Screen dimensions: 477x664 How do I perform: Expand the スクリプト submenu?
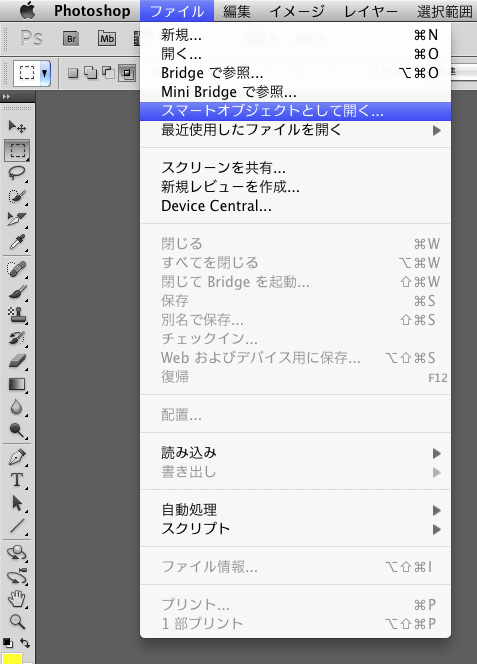point(295,529)
